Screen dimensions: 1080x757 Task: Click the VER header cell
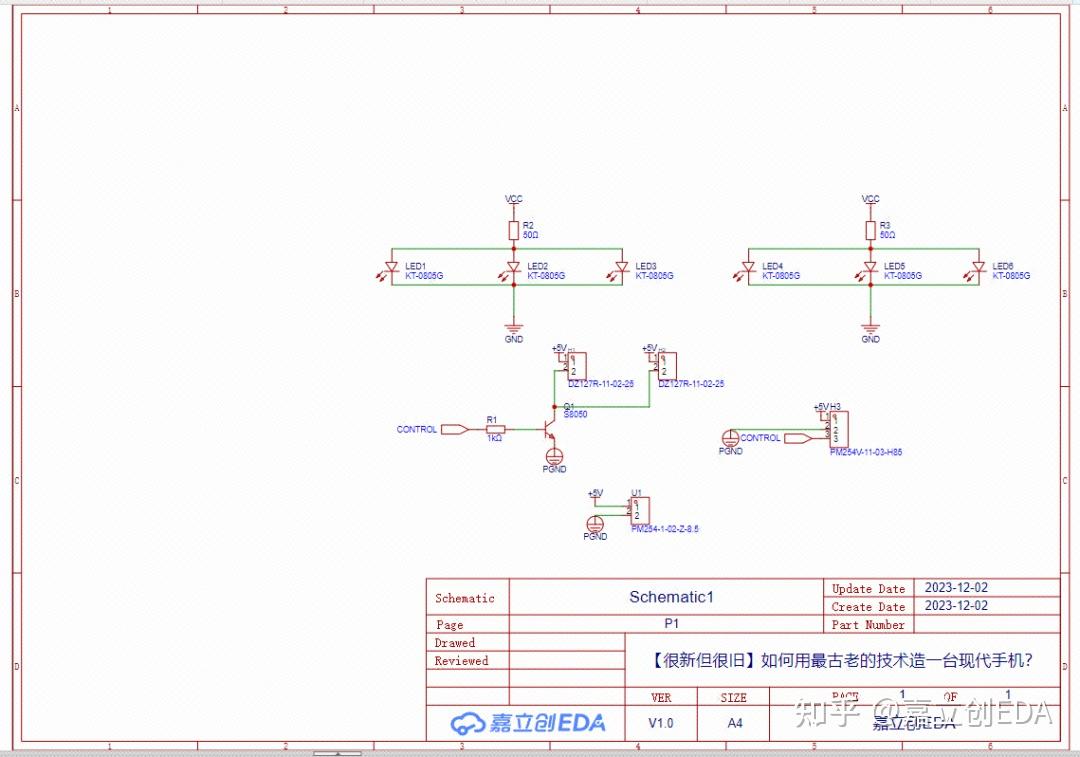click(661, 698)
